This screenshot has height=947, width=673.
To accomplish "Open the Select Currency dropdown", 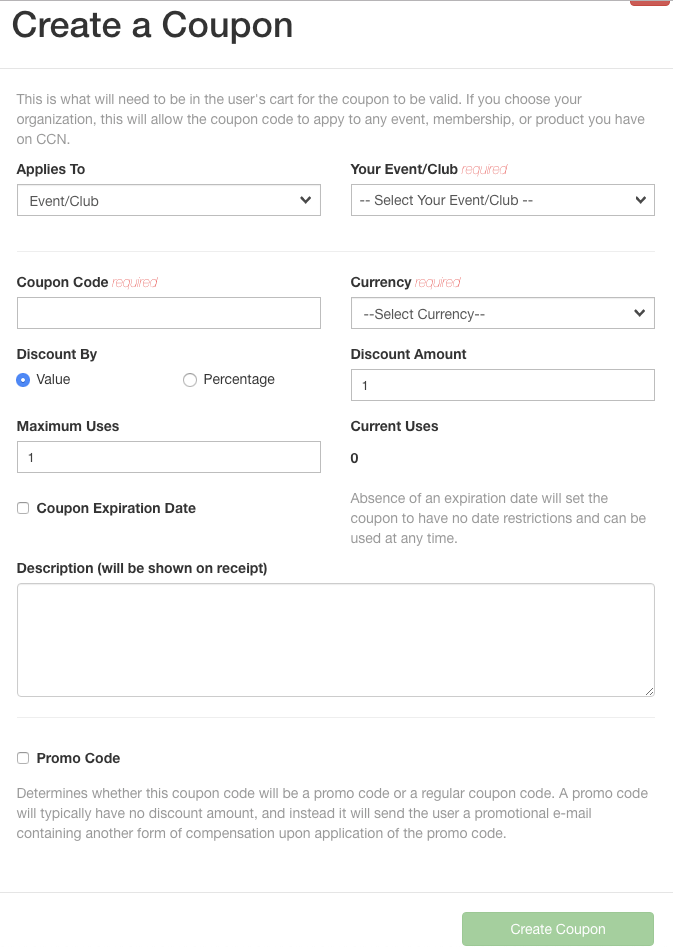I will [502, 314].
